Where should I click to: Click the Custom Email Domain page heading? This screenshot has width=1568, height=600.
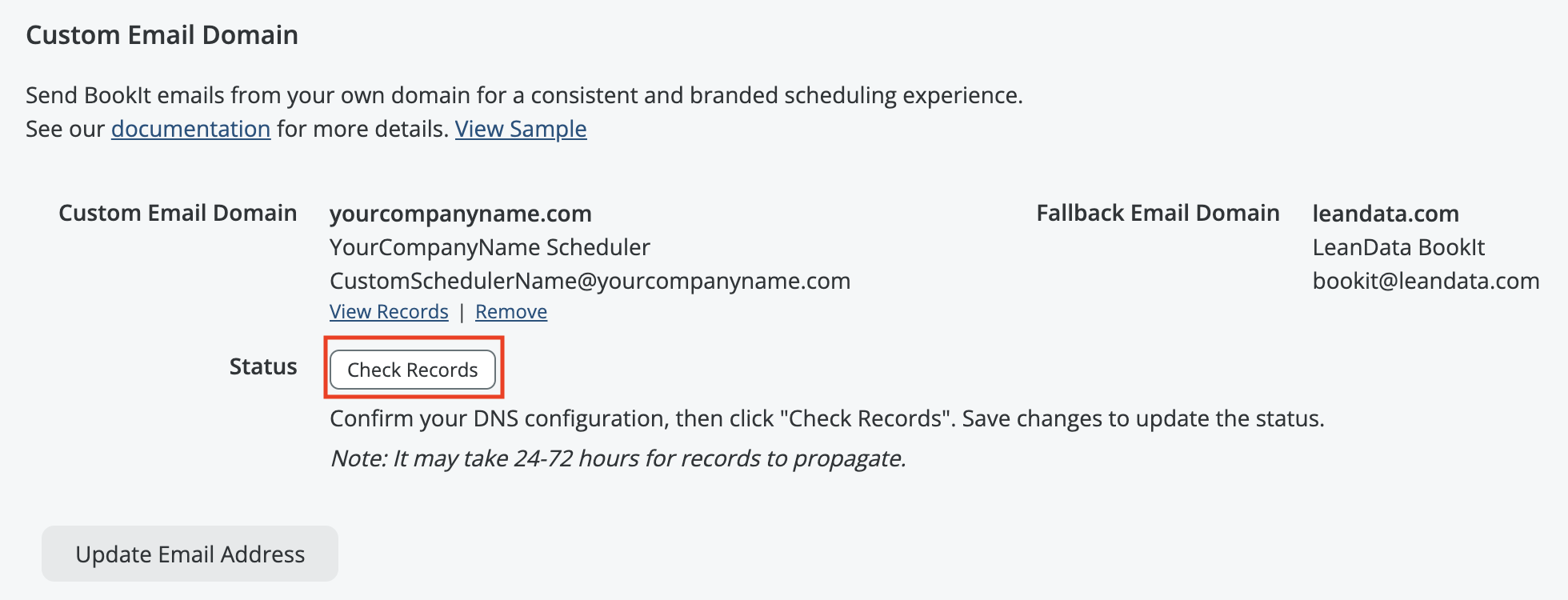point(162,35)
